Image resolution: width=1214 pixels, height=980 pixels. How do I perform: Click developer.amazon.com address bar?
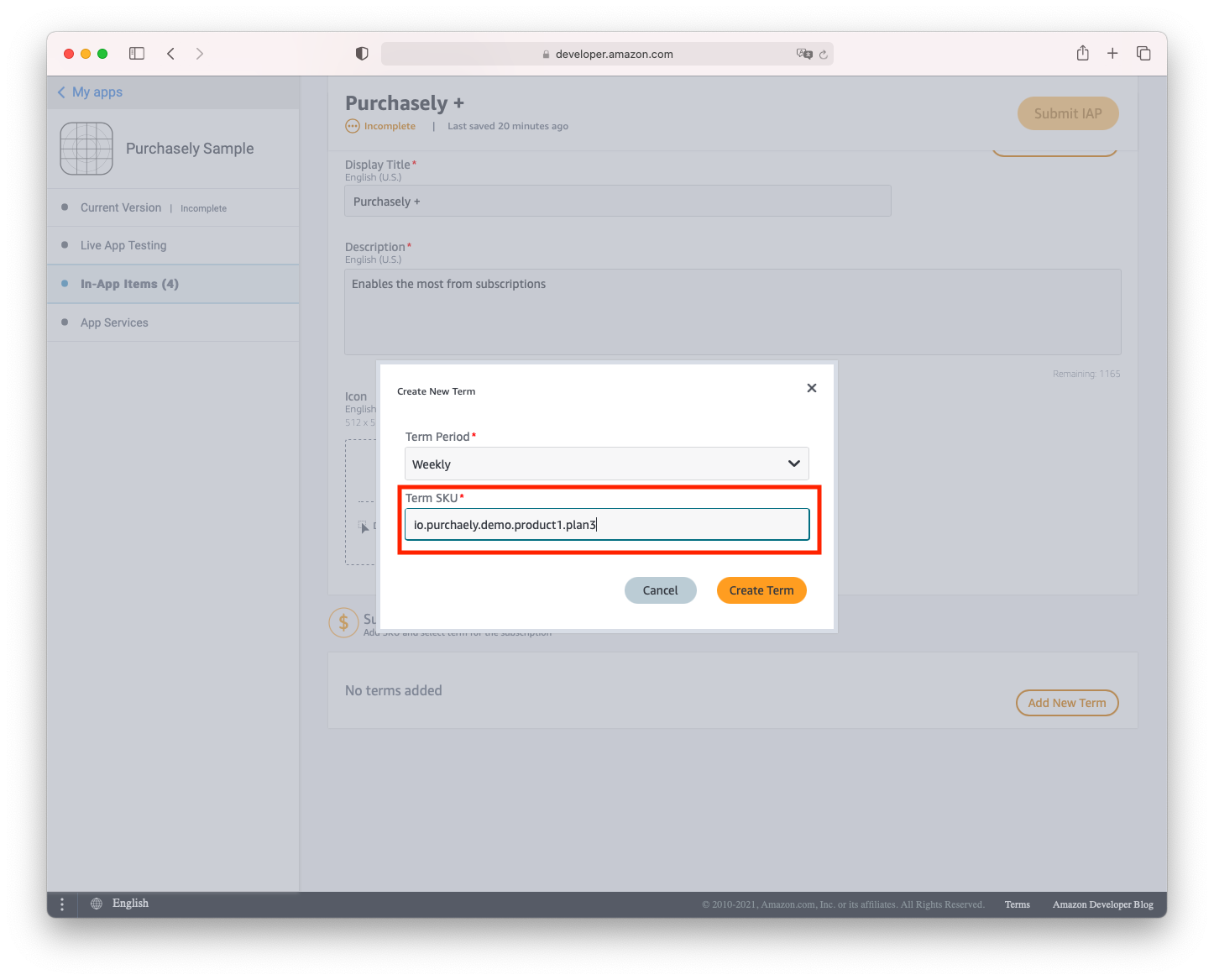click(607, 54)
